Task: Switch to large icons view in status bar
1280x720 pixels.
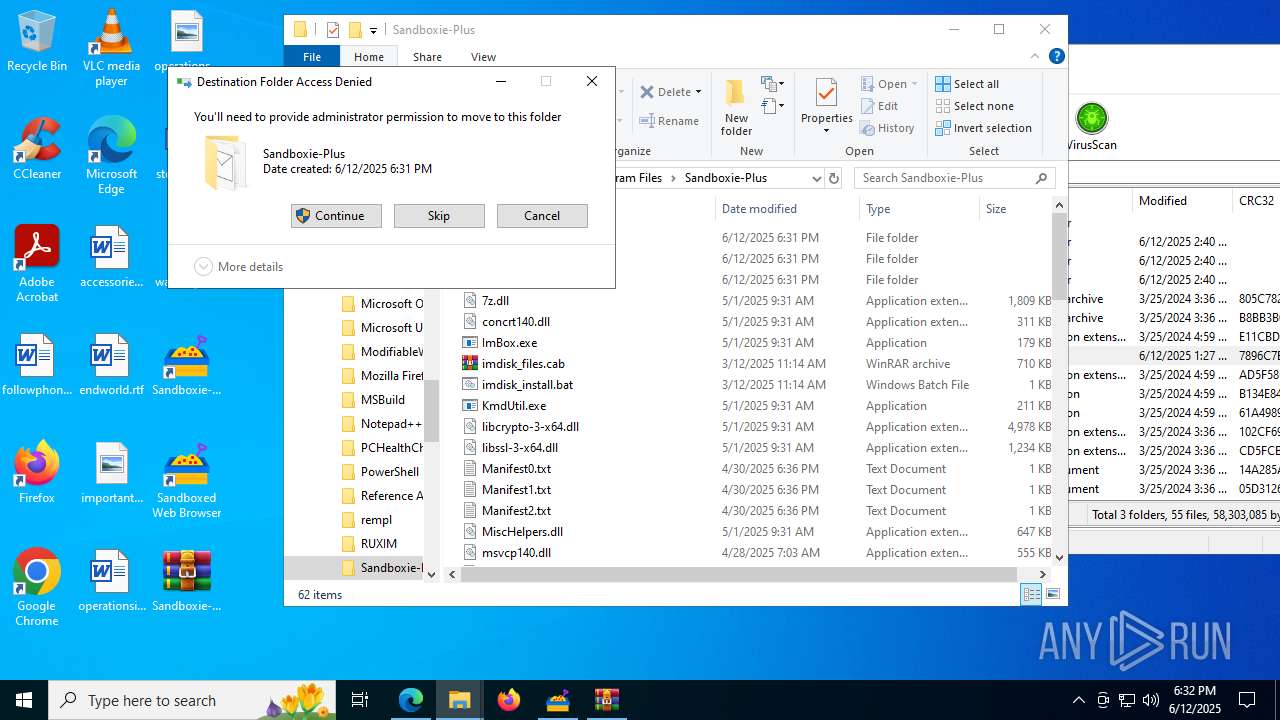Action: coord(1052,594)
